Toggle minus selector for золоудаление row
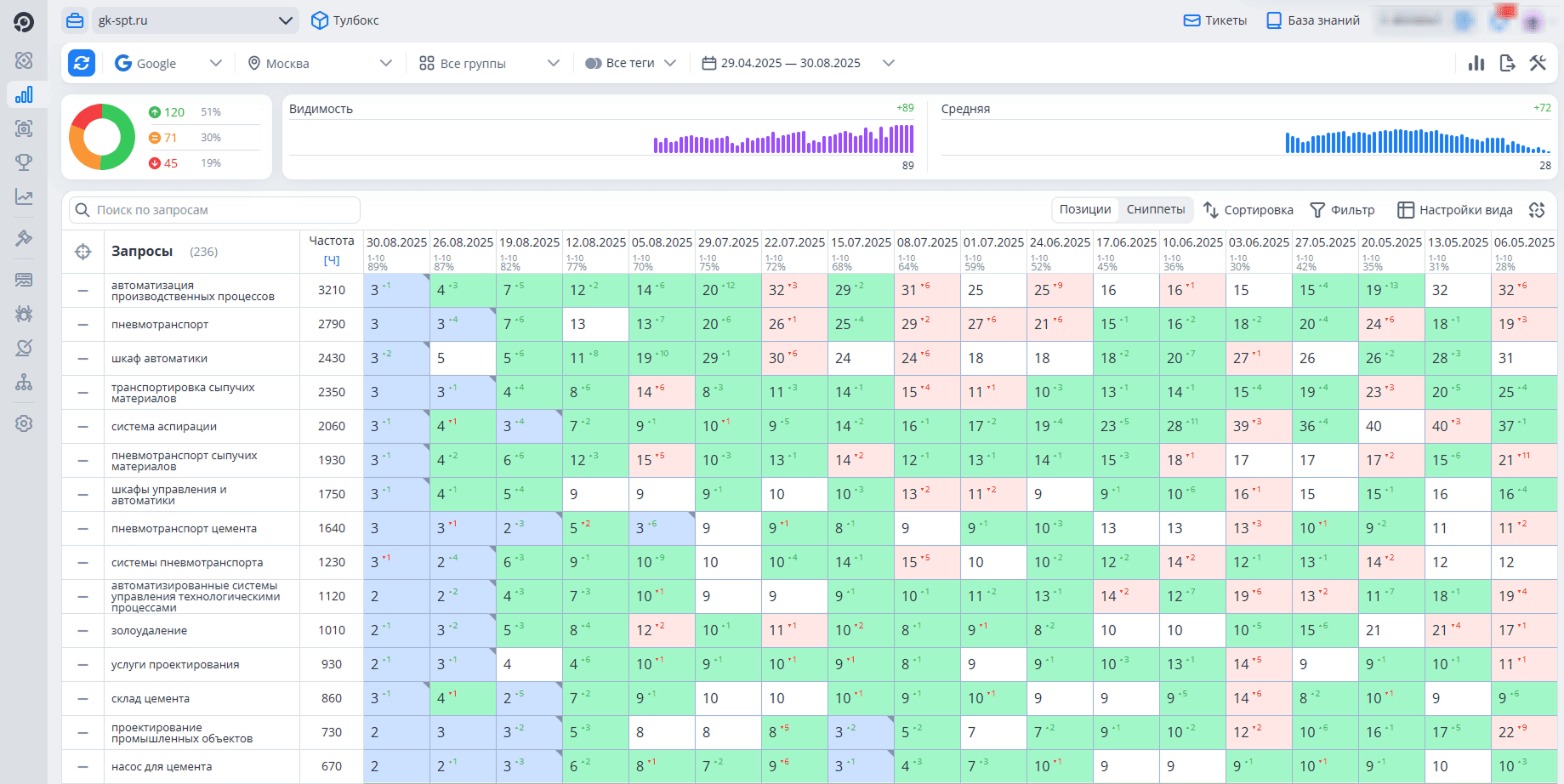Image resolution: width=1564 pixels, height=784 pixels. click(82, 631)
